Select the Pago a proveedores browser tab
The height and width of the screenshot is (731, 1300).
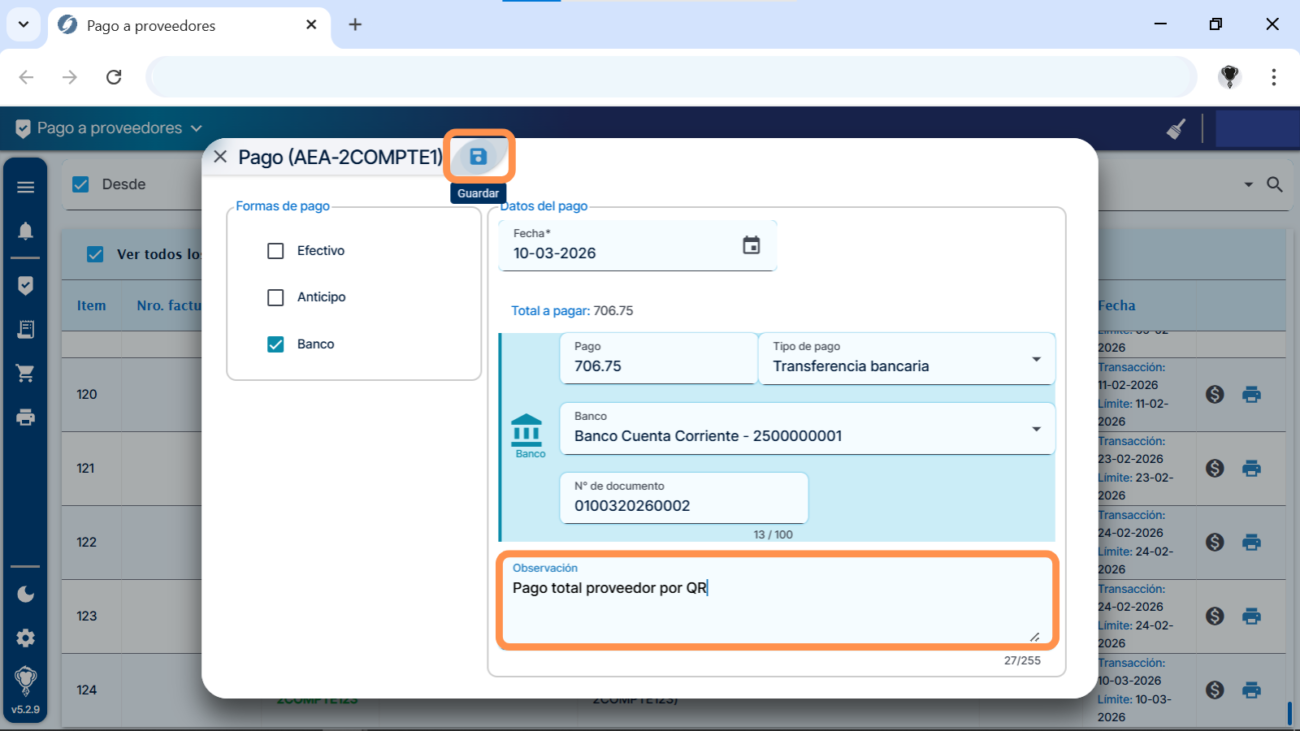click(x=185, y=25)
